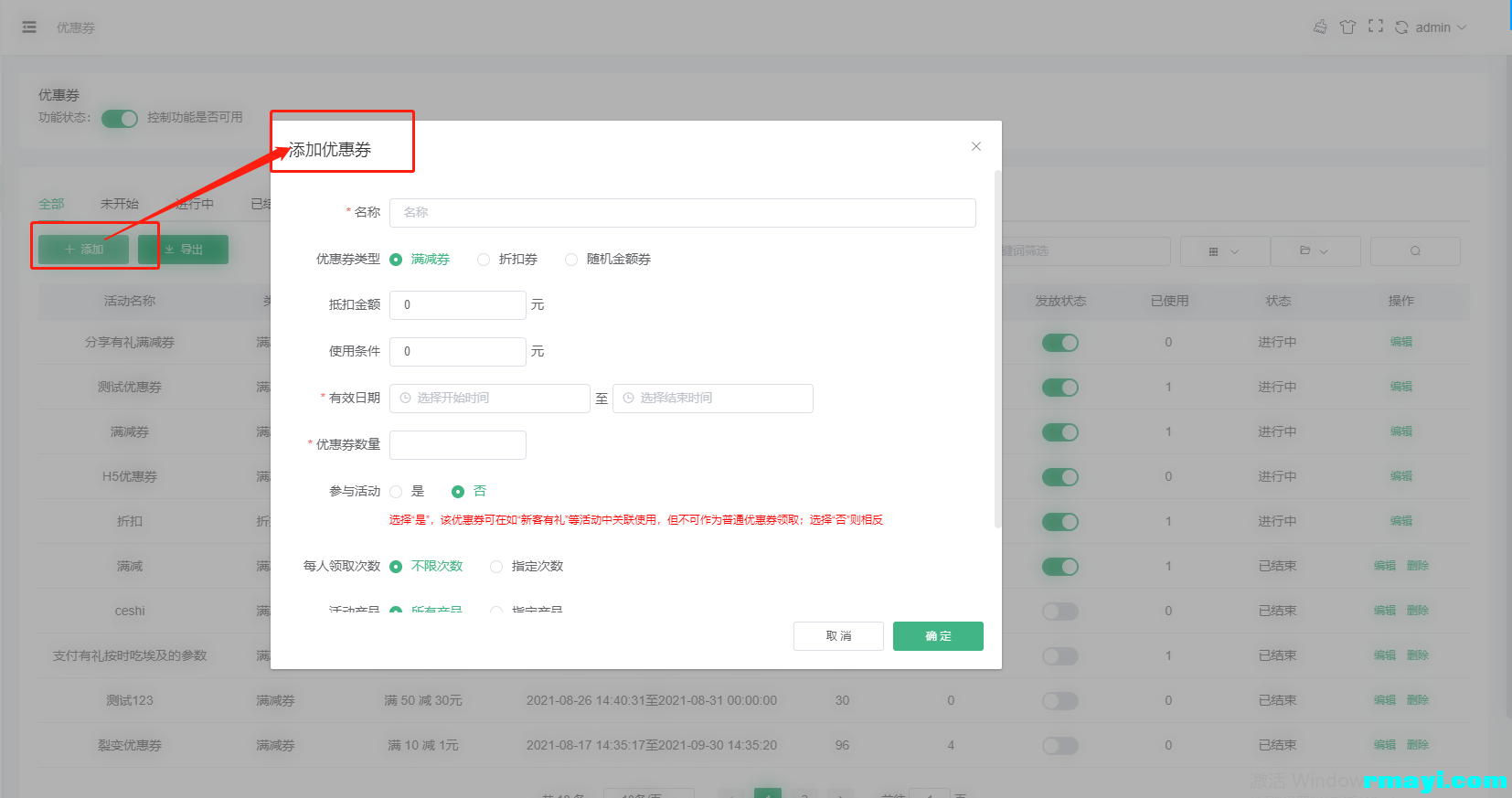Image resolution: width=1512 pixels, height=798 pixels.
Task: Toggle 发放状态 for 裂变优惠券 row
Action: tap(1060, 746)
